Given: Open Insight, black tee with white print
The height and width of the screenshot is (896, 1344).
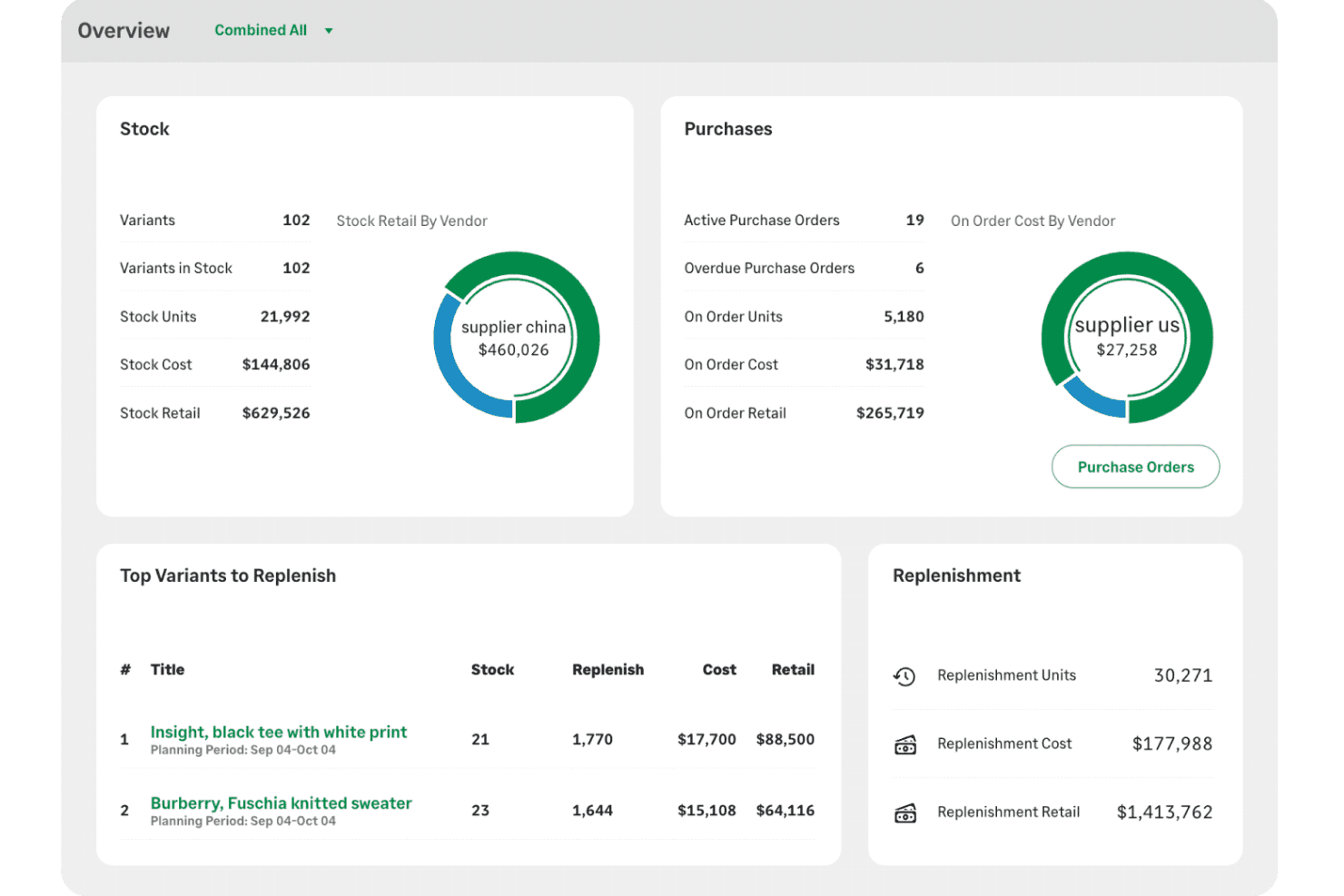Looking at the screenshot, I should click(279, 732).
